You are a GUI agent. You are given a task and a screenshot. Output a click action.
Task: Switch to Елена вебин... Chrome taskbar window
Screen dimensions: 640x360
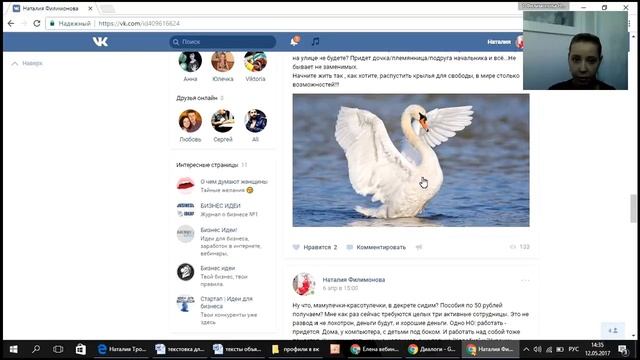[375, 349]
